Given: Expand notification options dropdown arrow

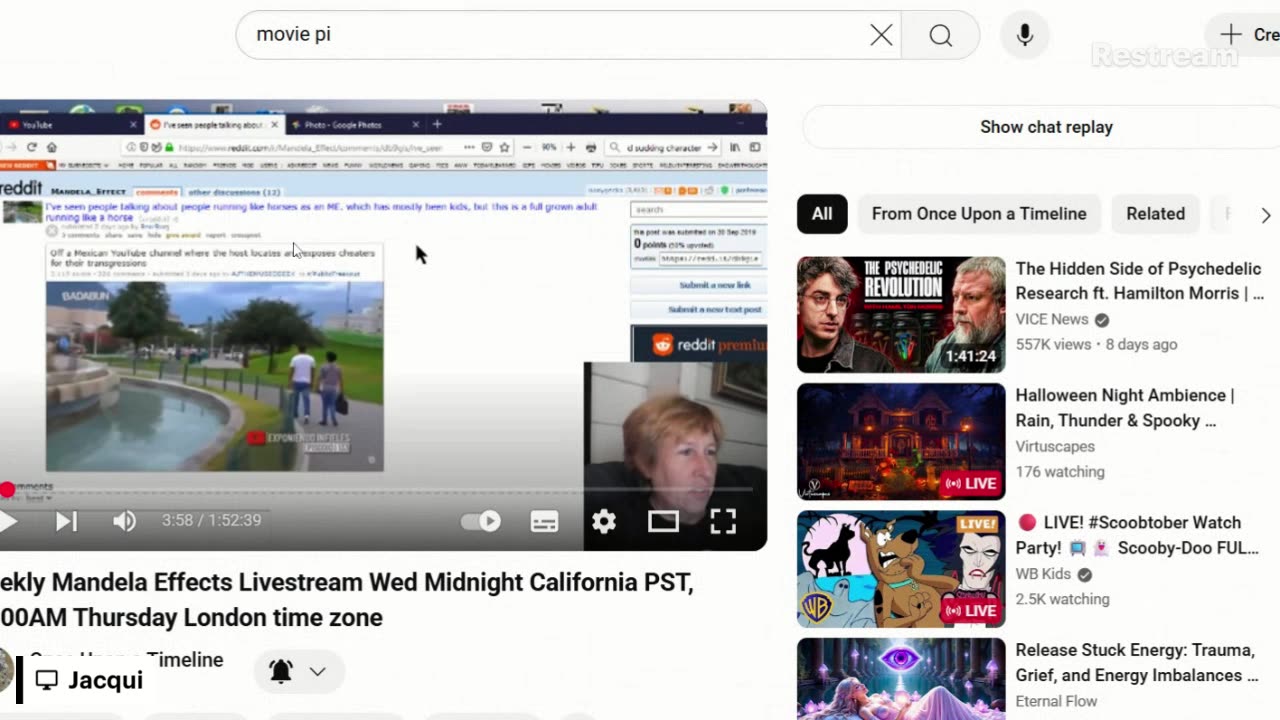Looking at the screenshot, I should click(317, 672).
